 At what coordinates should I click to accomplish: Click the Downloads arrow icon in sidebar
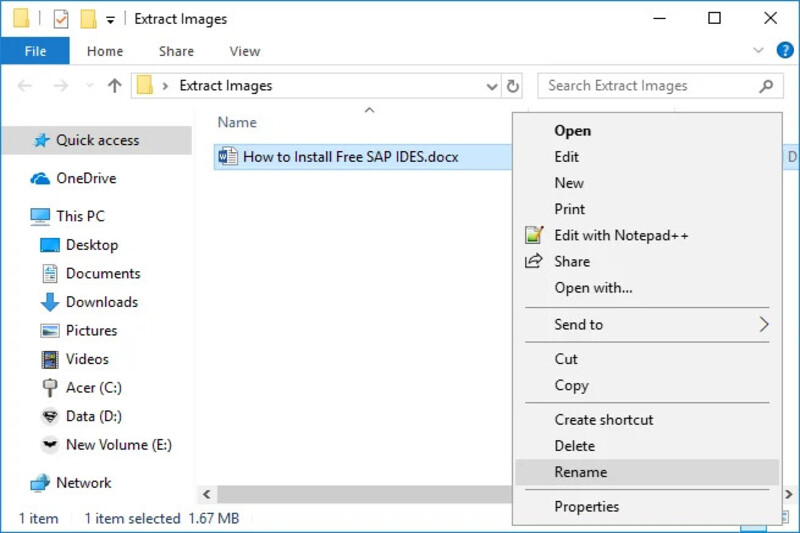point(49,302)
